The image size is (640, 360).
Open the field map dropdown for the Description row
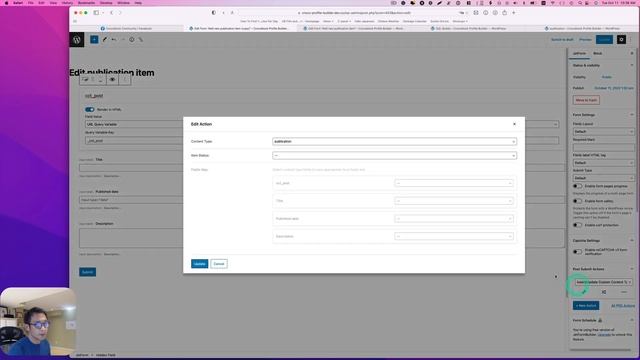(453, 236)
